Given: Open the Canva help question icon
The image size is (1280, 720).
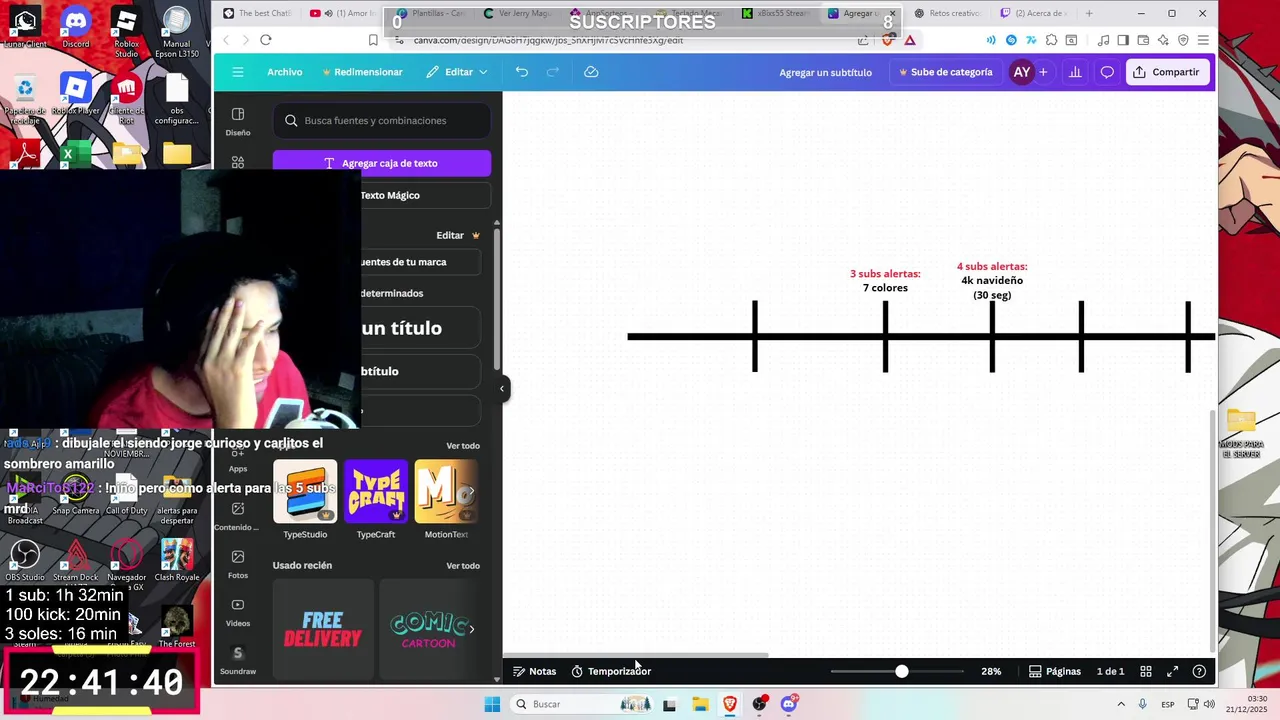Looking at the screenshot, I should [x=1199, y=671].
